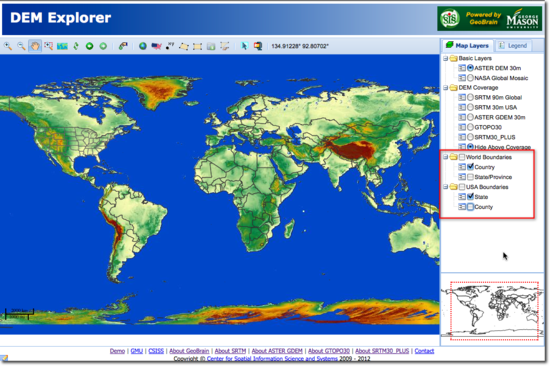Viewport: 550px width, 366px height.
Task: Open the CSISS footer link
Action: point(156,351)
